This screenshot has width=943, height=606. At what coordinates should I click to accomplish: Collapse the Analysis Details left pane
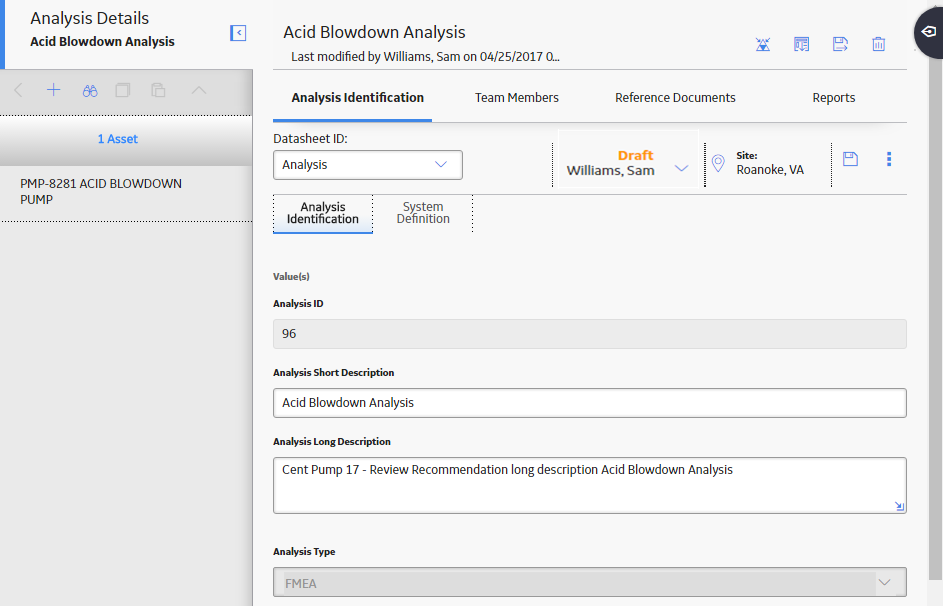point(238,32)
